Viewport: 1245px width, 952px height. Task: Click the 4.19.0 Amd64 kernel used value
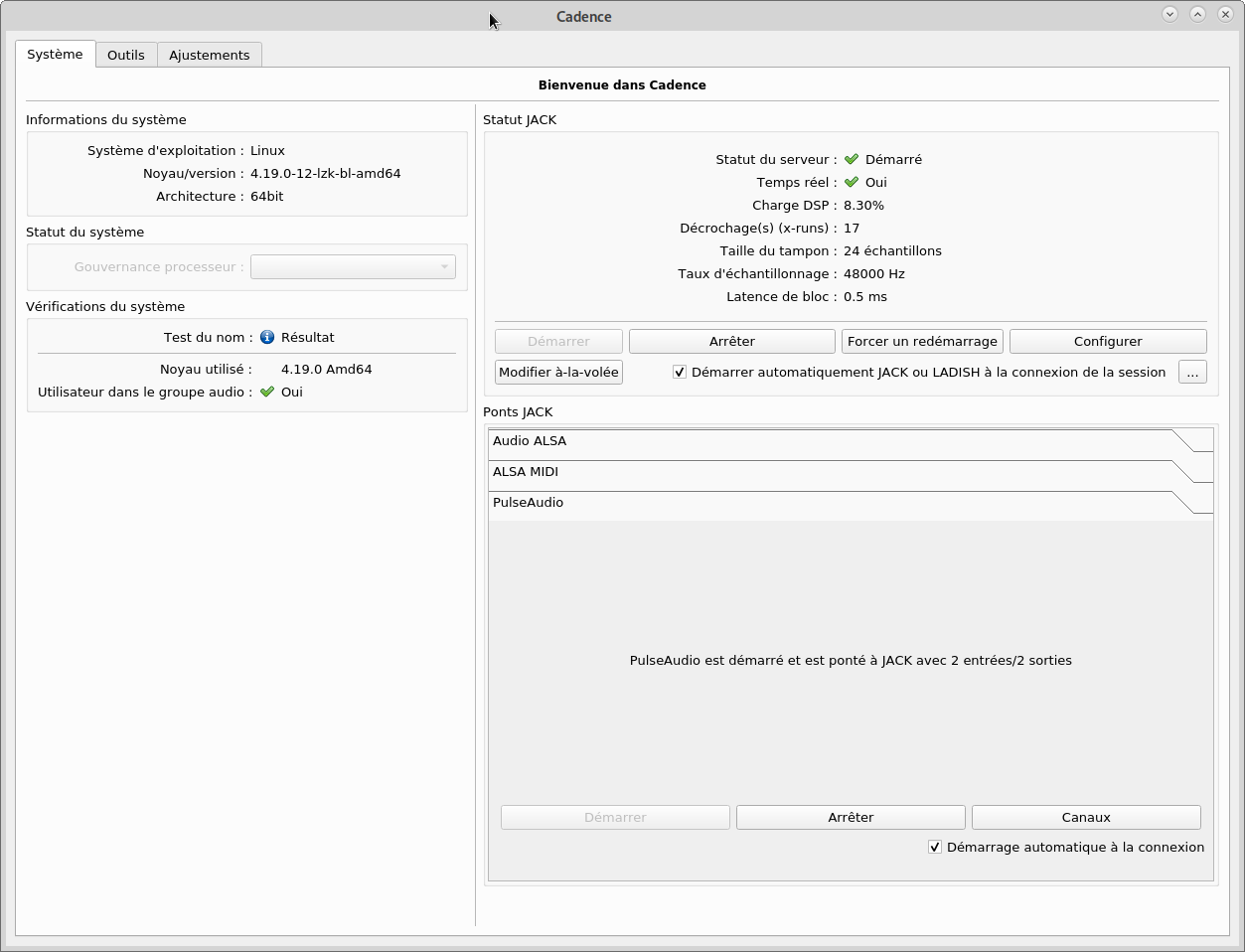[x=327, y=369]
